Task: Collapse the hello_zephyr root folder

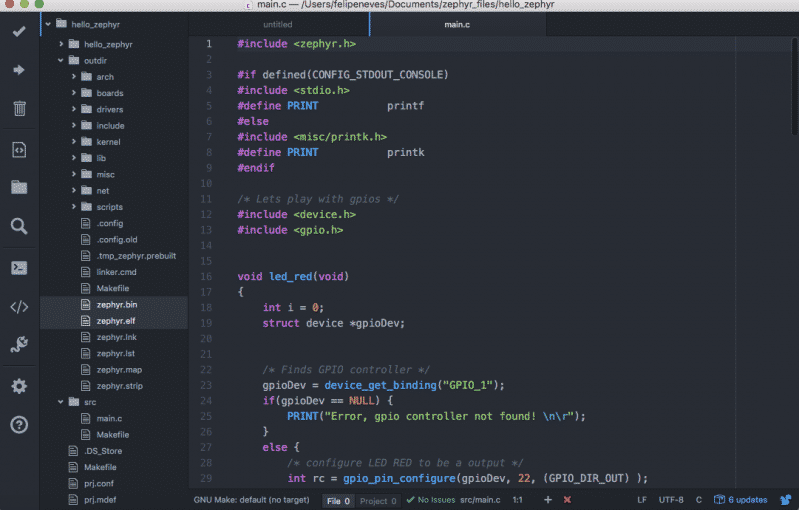Action: (48, 24)
